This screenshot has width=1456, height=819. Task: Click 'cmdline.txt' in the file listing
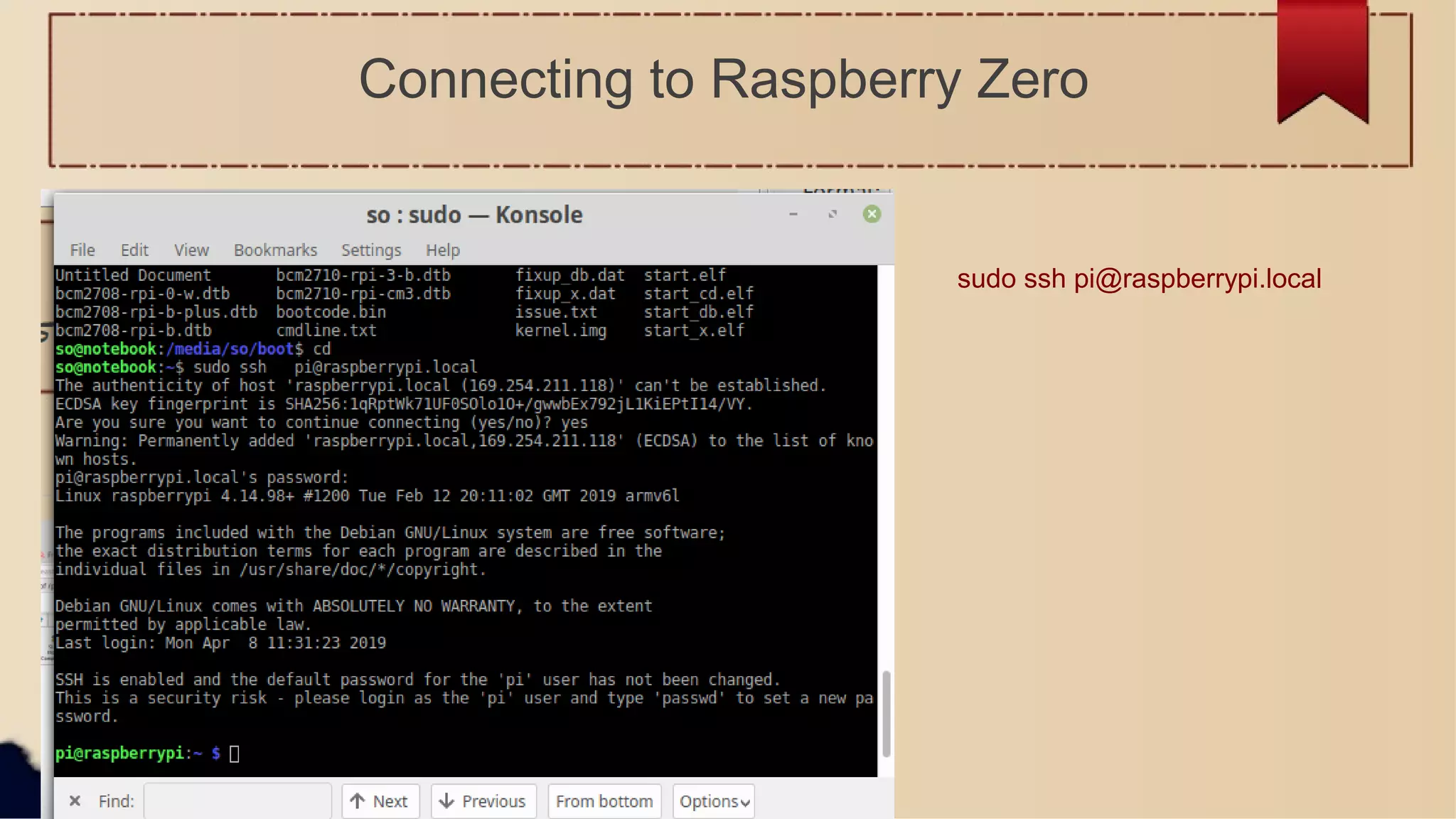click(x=326, y=331)
